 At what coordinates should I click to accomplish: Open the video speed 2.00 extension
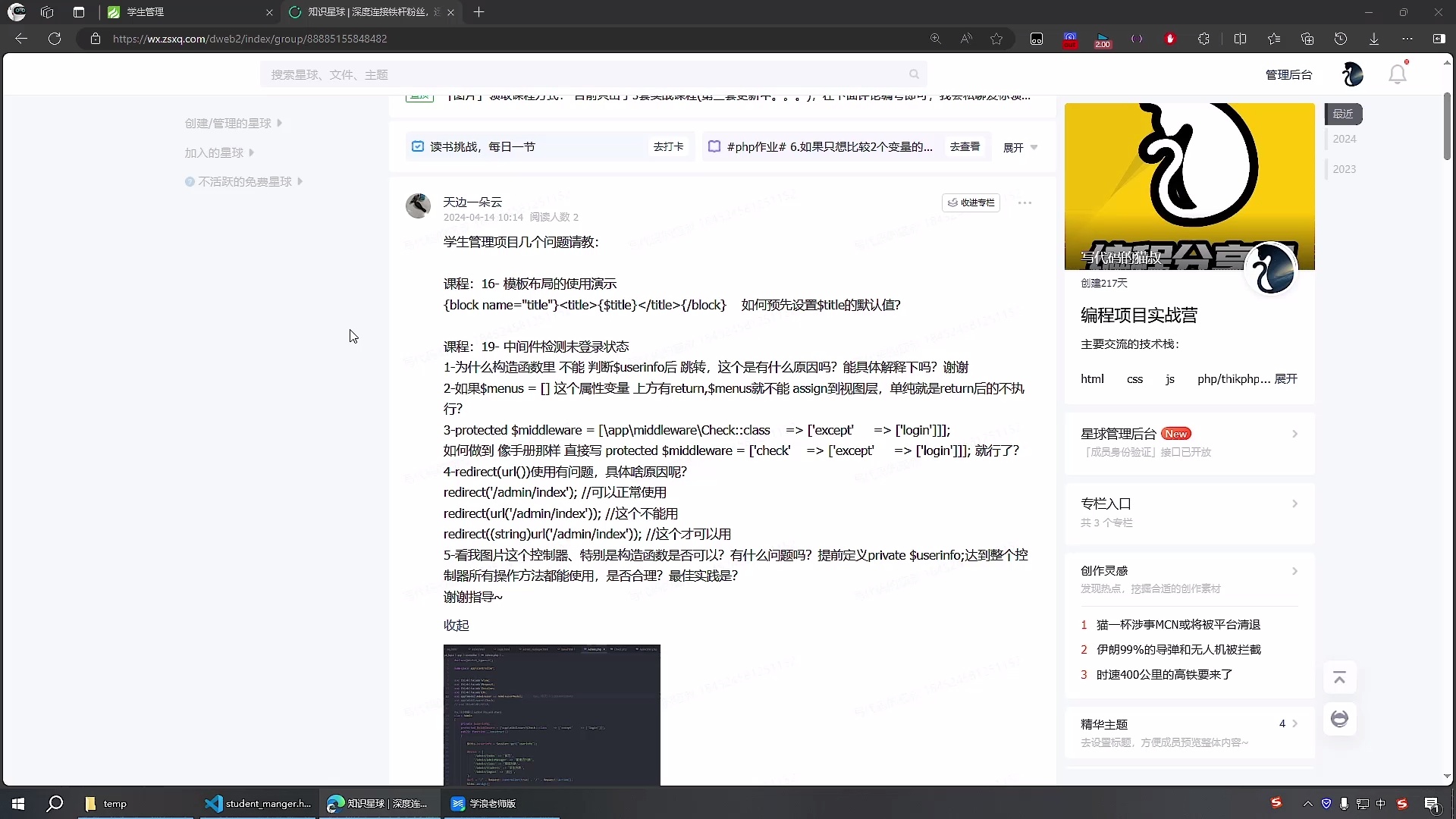point(1103,39)
